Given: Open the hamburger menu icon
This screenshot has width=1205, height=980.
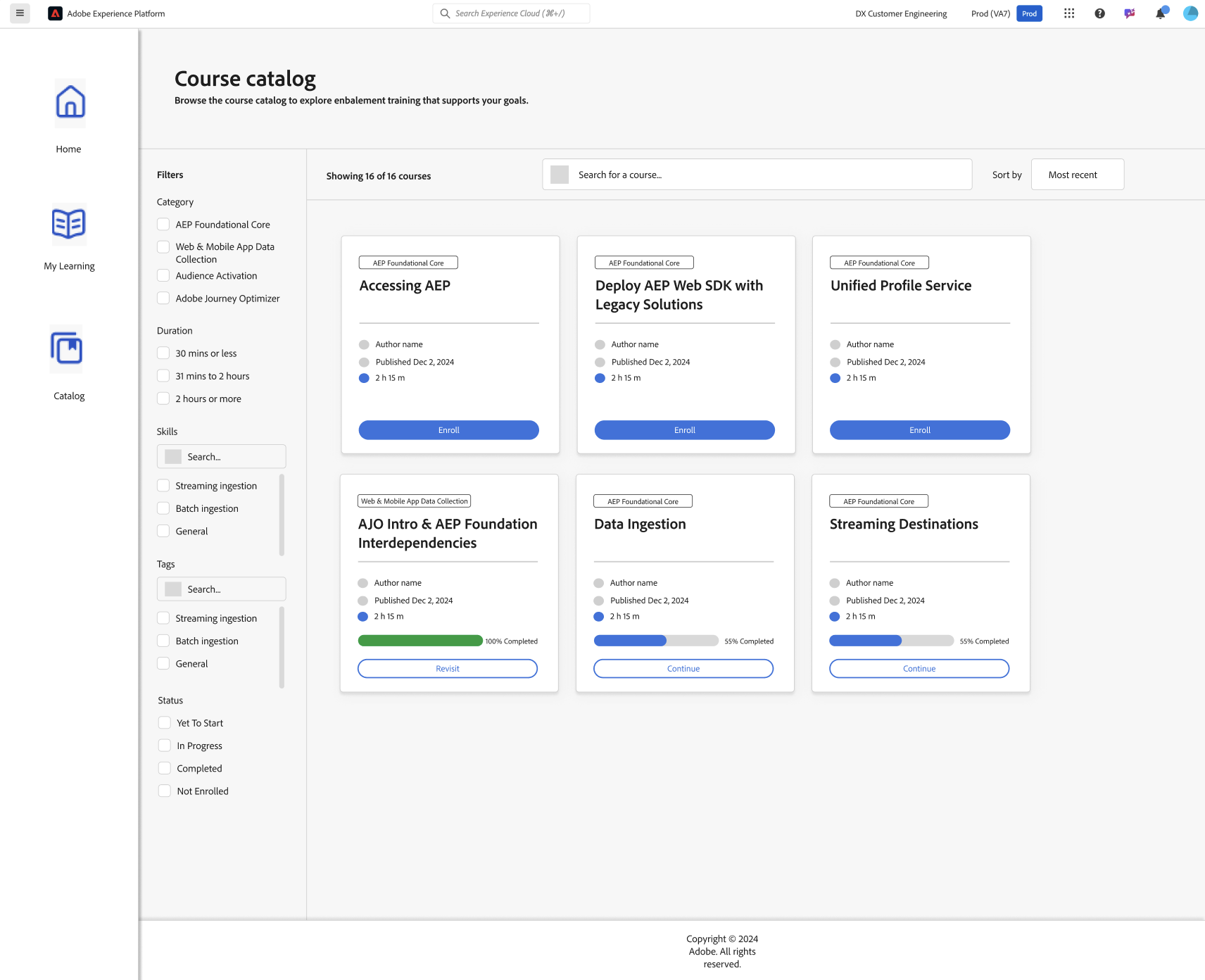Looking at the screenshot, I should tap(20, 13).
